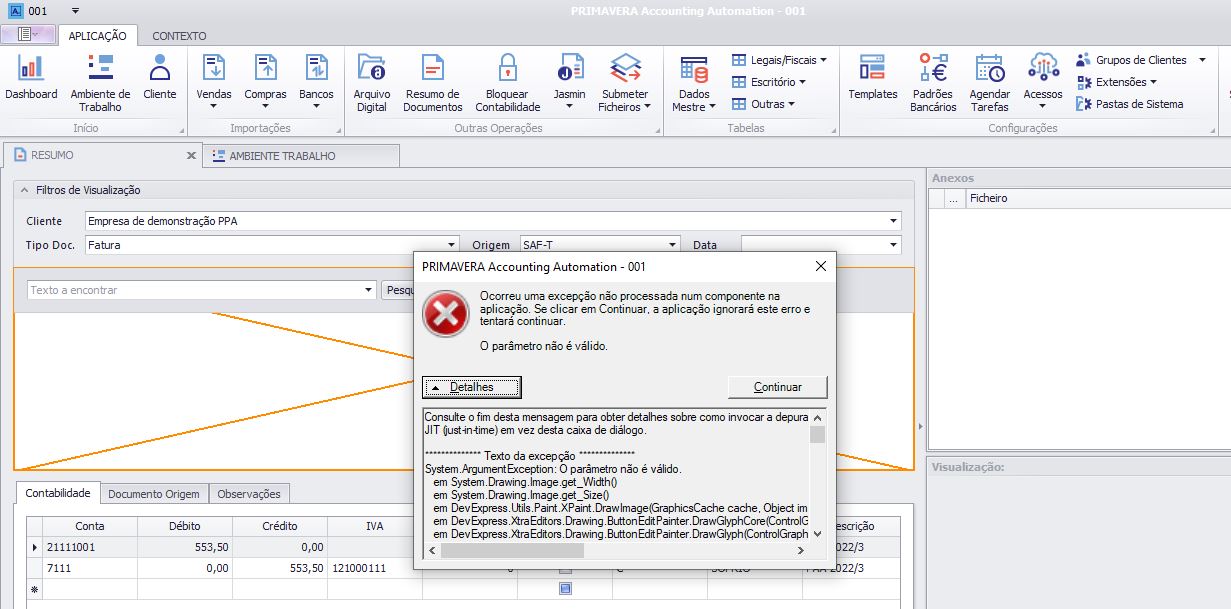Image resolution: width=1231 pixels, height=609 pixels.
Task: Open Padrões Bancários icon
Action: [933, 83]
